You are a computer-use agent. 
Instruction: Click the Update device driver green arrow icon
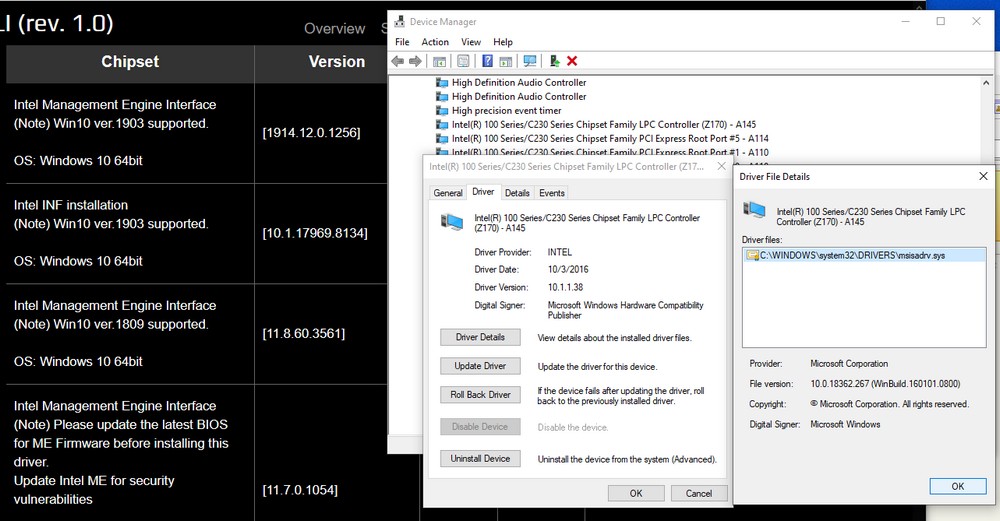tap(555, 61)
